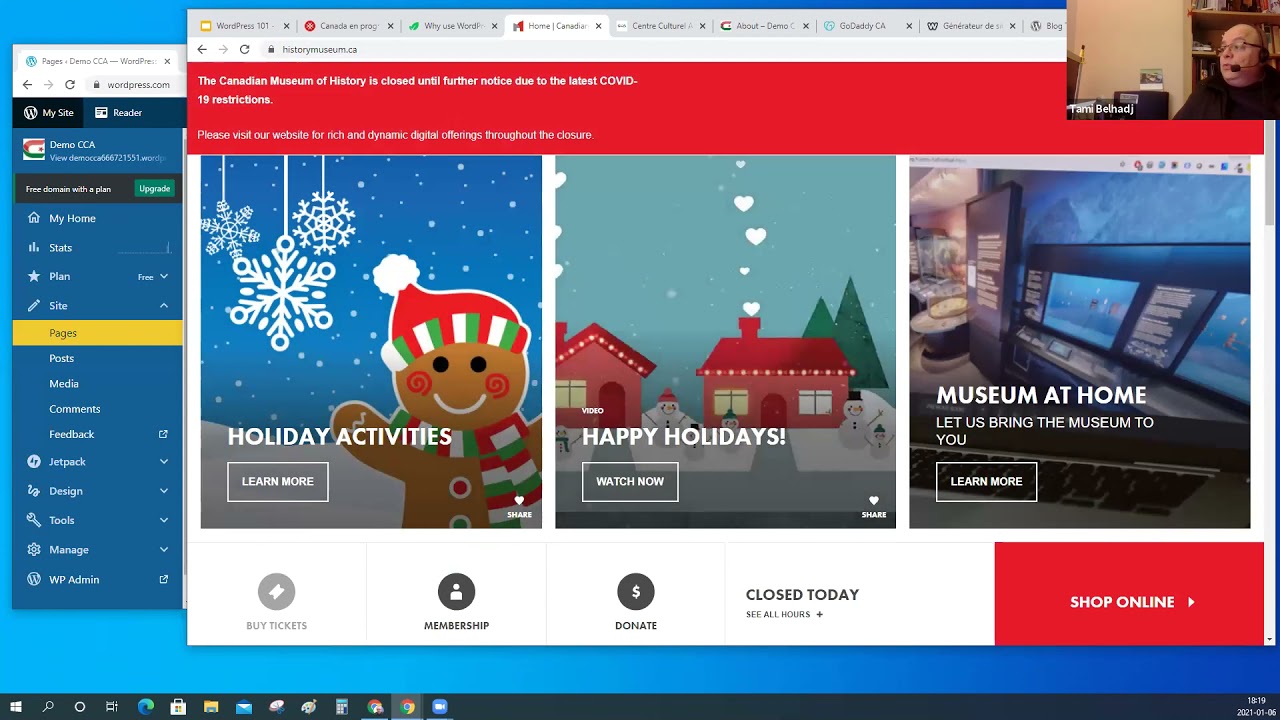Viewport: 1280px width, 720px height.
Task: Click the wordpress.com address bar
Action: tap(137, 85)
